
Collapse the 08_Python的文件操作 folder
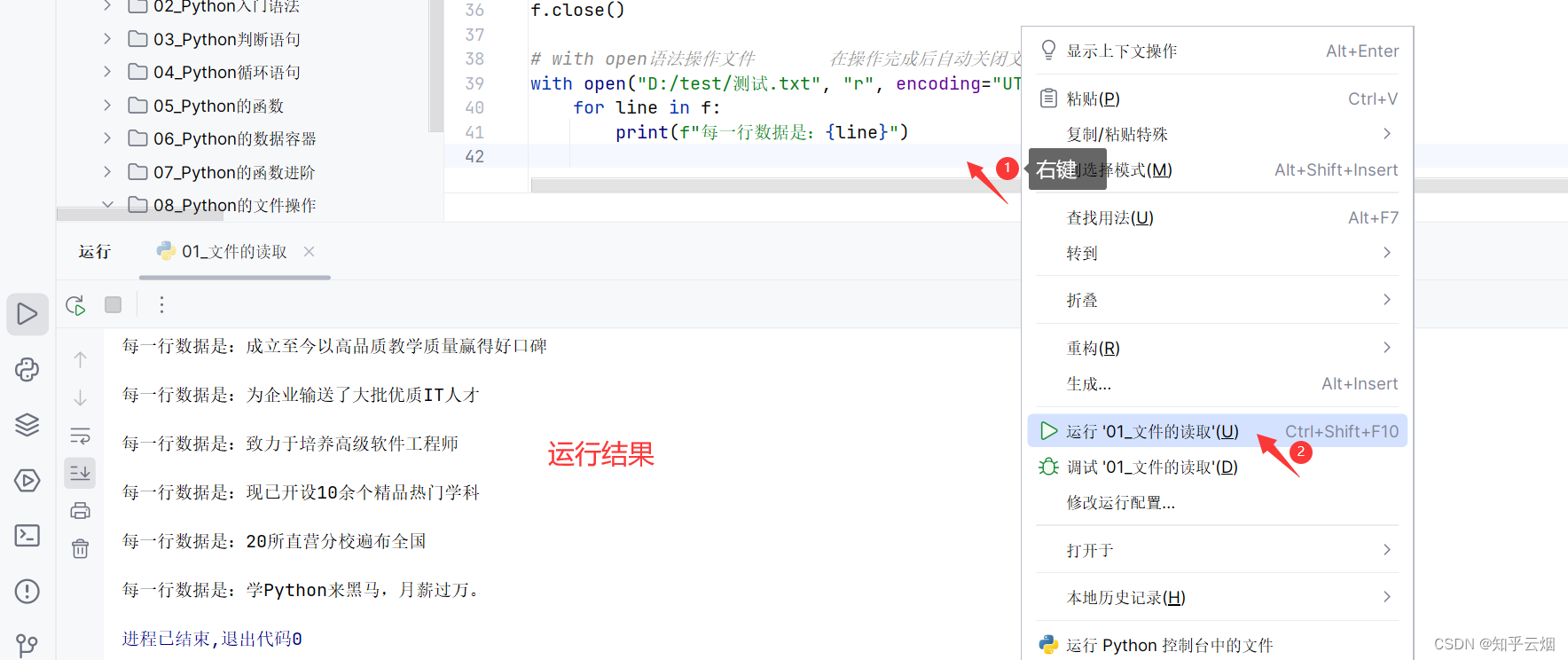coord(107,205)
